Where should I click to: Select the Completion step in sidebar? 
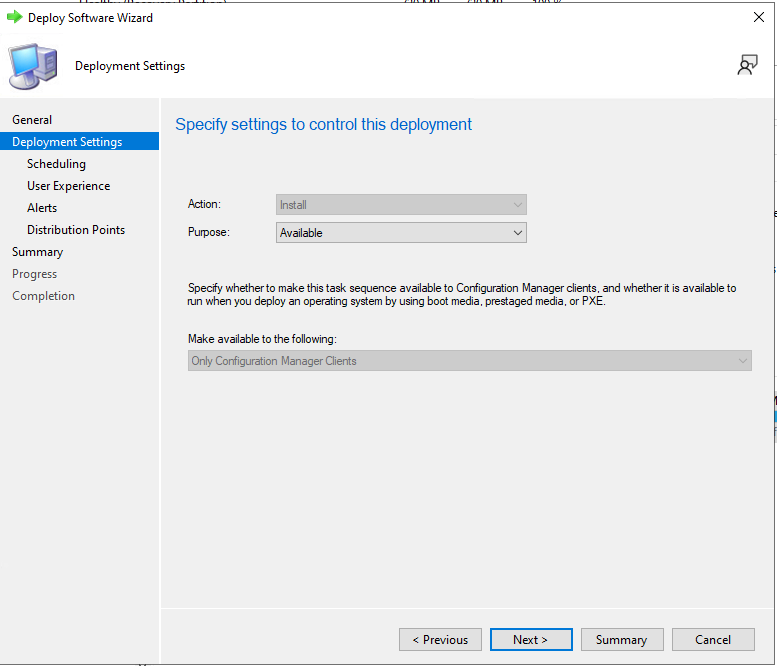coord(43,296)
